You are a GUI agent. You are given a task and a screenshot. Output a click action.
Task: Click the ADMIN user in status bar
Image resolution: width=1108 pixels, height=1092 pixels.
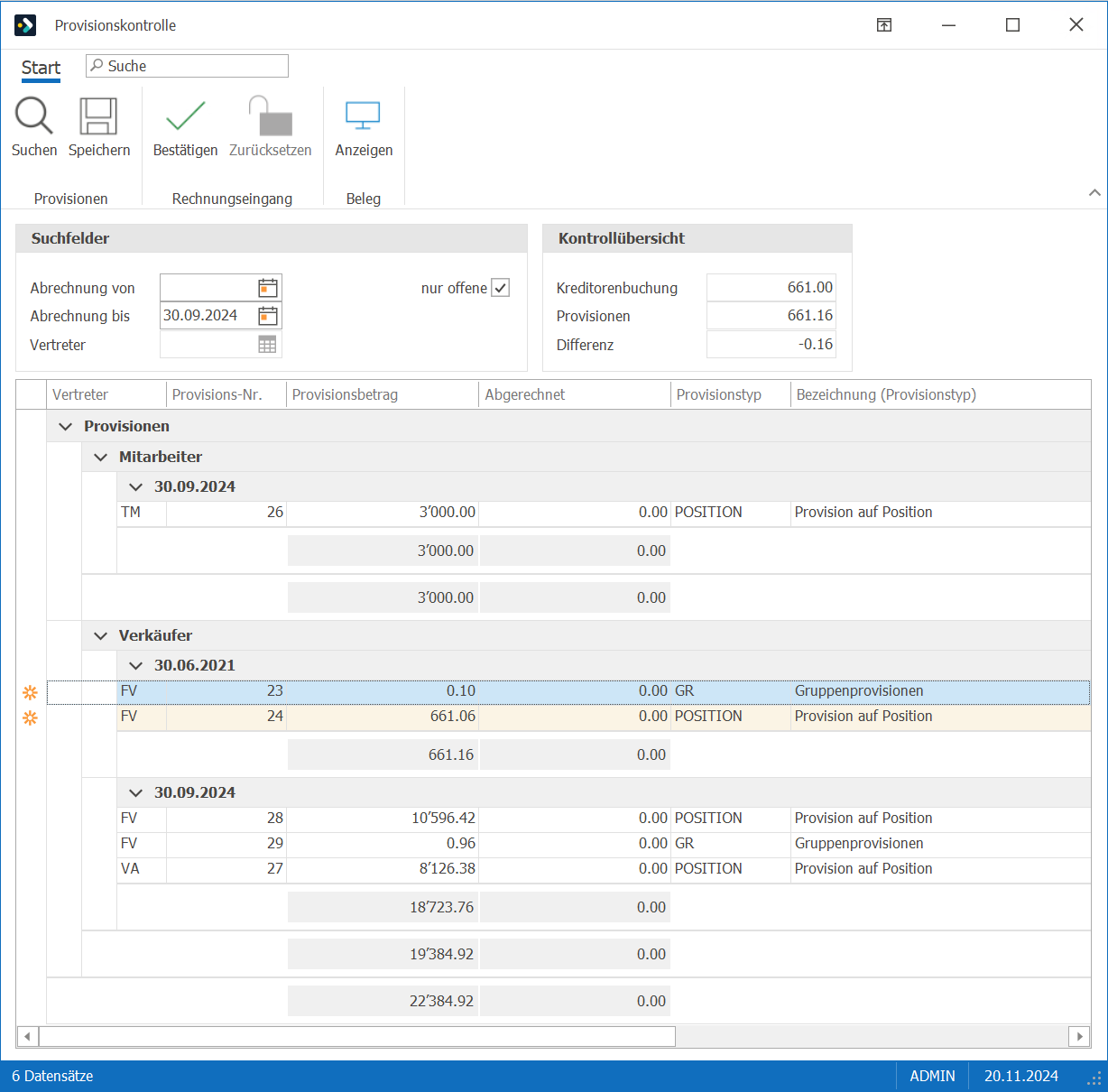(932, 1076)
